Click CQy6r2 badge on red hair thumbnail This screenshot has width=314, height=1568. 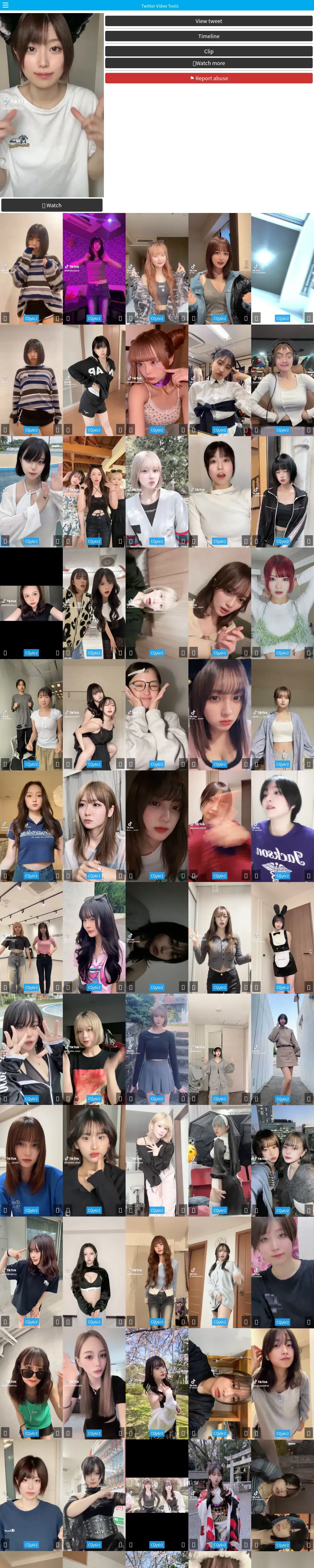[282, 653]
